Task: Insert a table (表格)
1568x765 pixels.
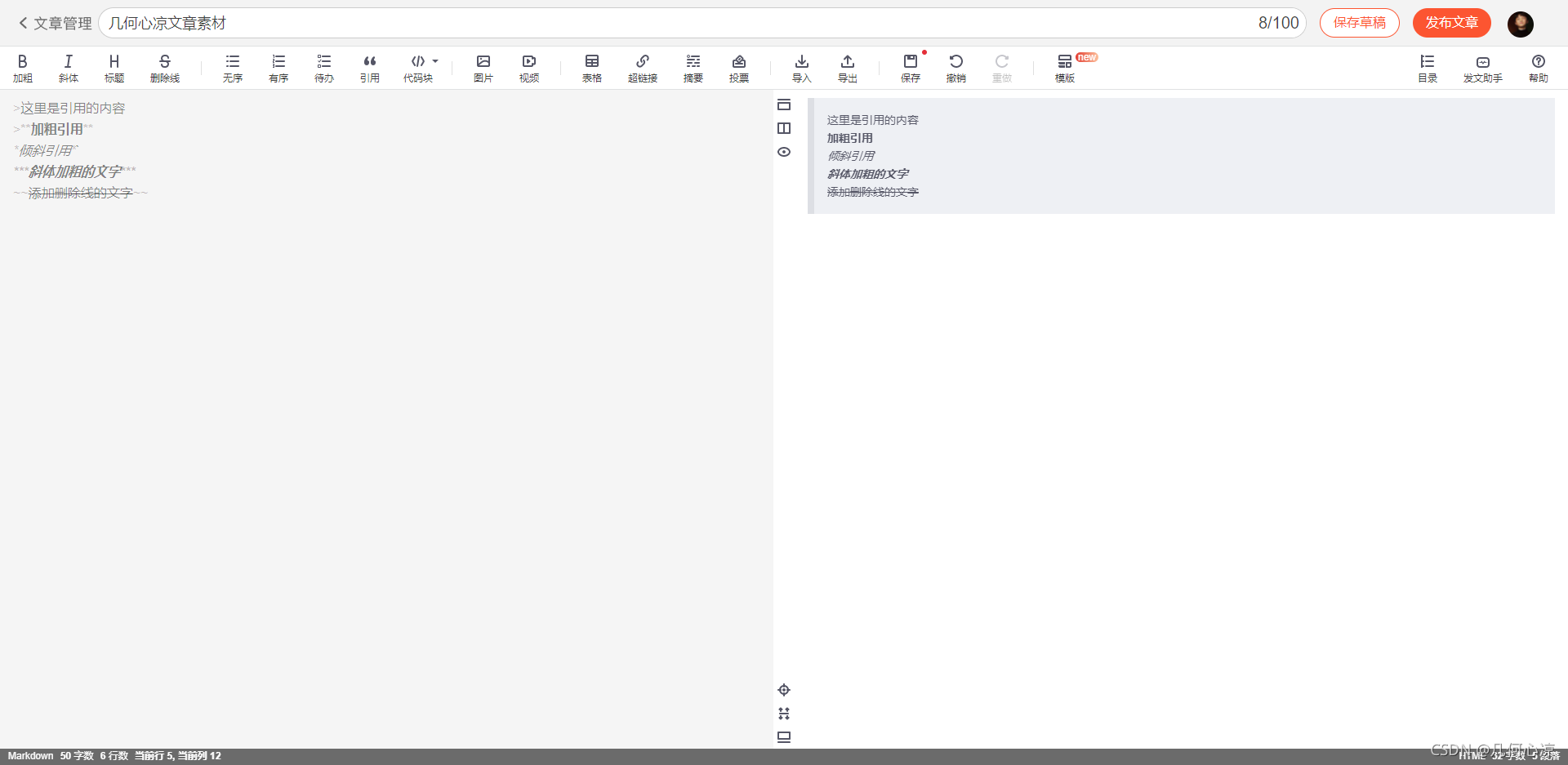Action: (592, 68)
